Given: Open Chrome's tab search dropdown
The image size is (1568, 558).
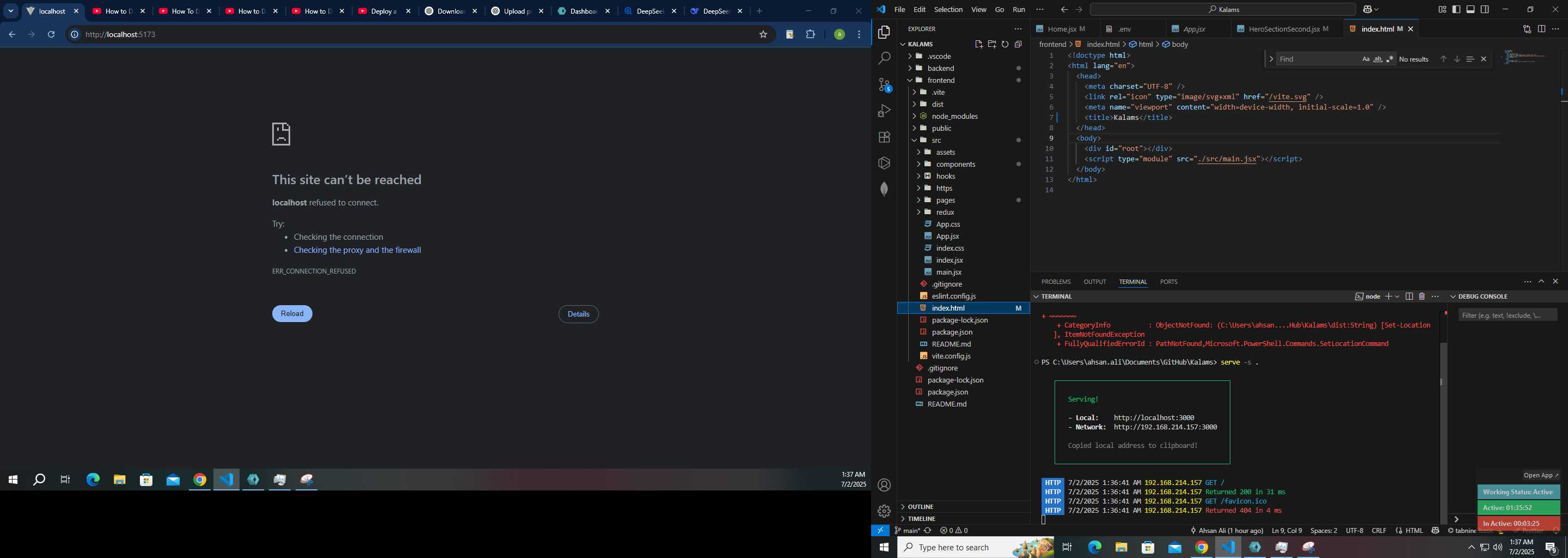Looking at the screenshot, I should tap(10, 11).
